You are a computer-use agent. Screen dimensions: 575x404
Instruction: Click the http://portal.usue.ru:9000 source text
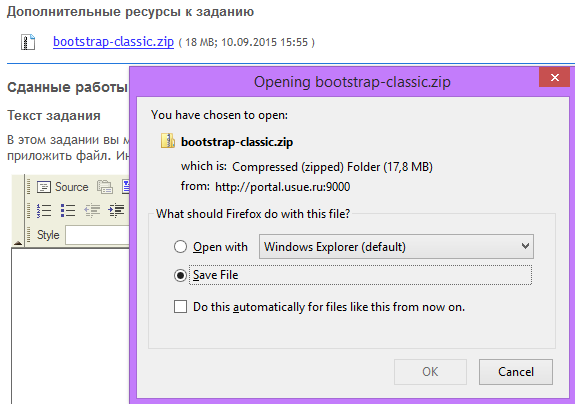282,187
